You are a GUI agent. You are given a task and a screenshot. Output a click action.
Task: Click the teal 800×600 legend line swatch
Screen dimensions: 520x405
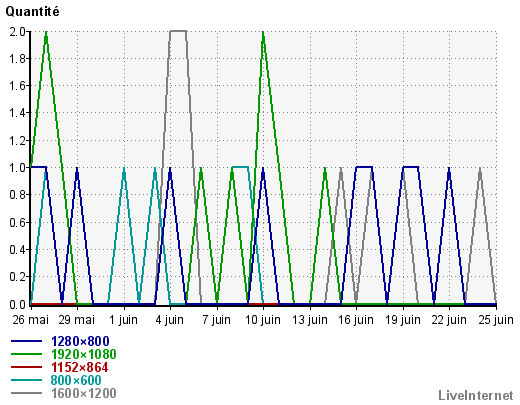pos(27,380)
